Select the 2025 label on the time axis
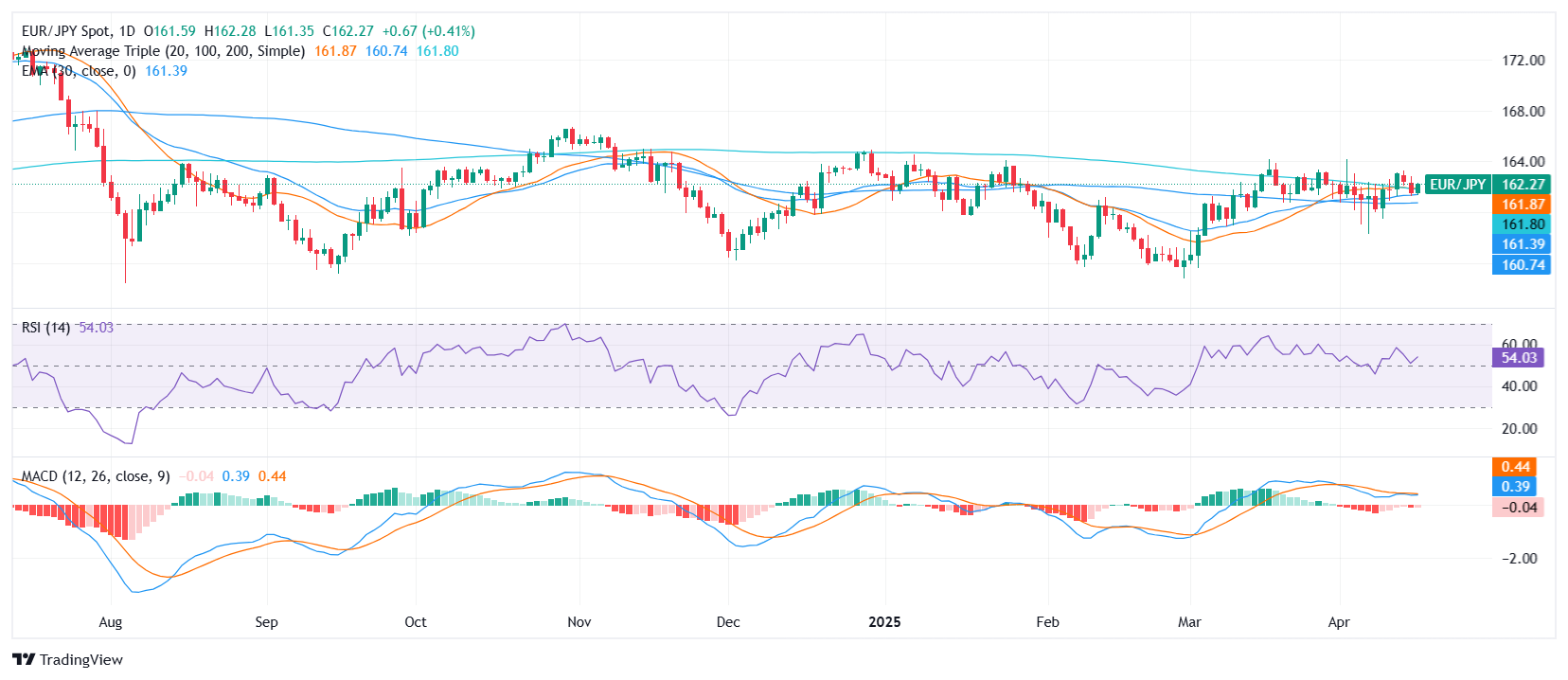The height and width of the screenshot is (680, 1568). (x=884, y=622)
